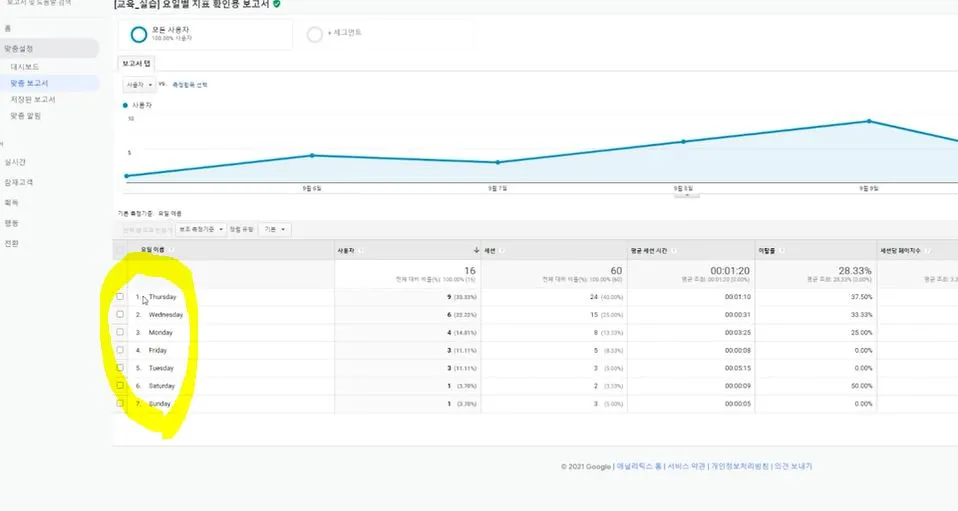Viewport: 958px width, 511px height.
Task: Open 실시간 reports in the sidebar
Action: [15, 162]
